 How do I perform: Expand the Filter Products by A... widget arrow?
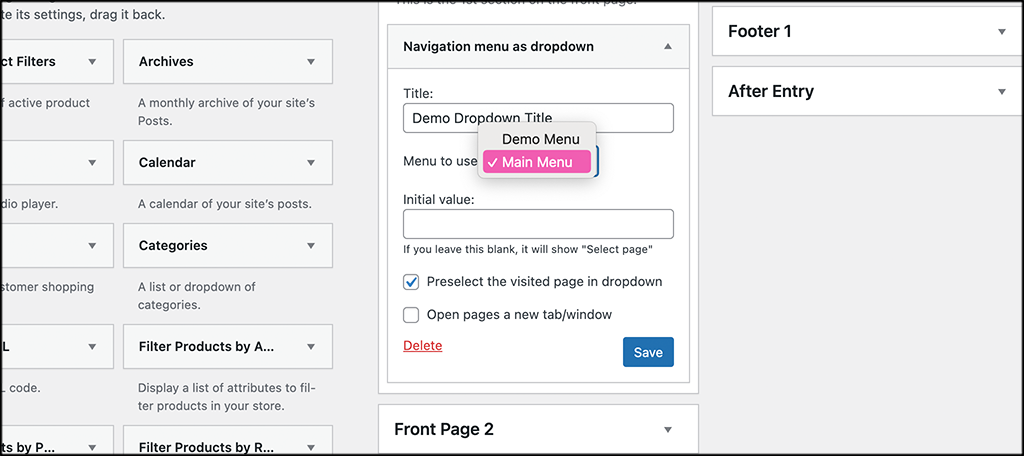pyautogui.click(x=311, y=347)
